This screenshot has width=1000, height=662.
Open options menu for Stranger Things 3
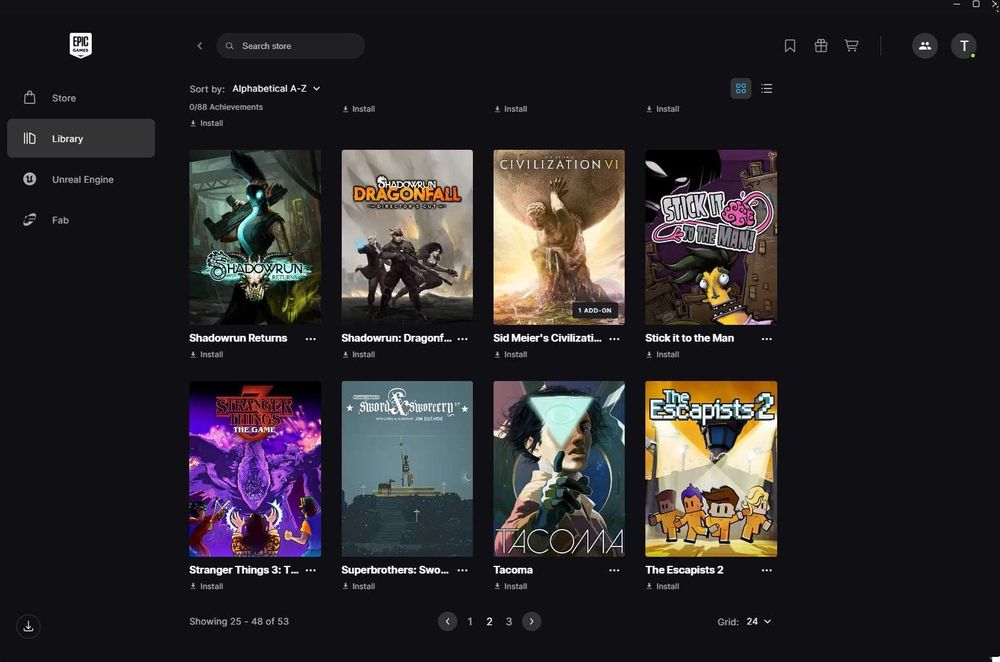tap(311, 570)
